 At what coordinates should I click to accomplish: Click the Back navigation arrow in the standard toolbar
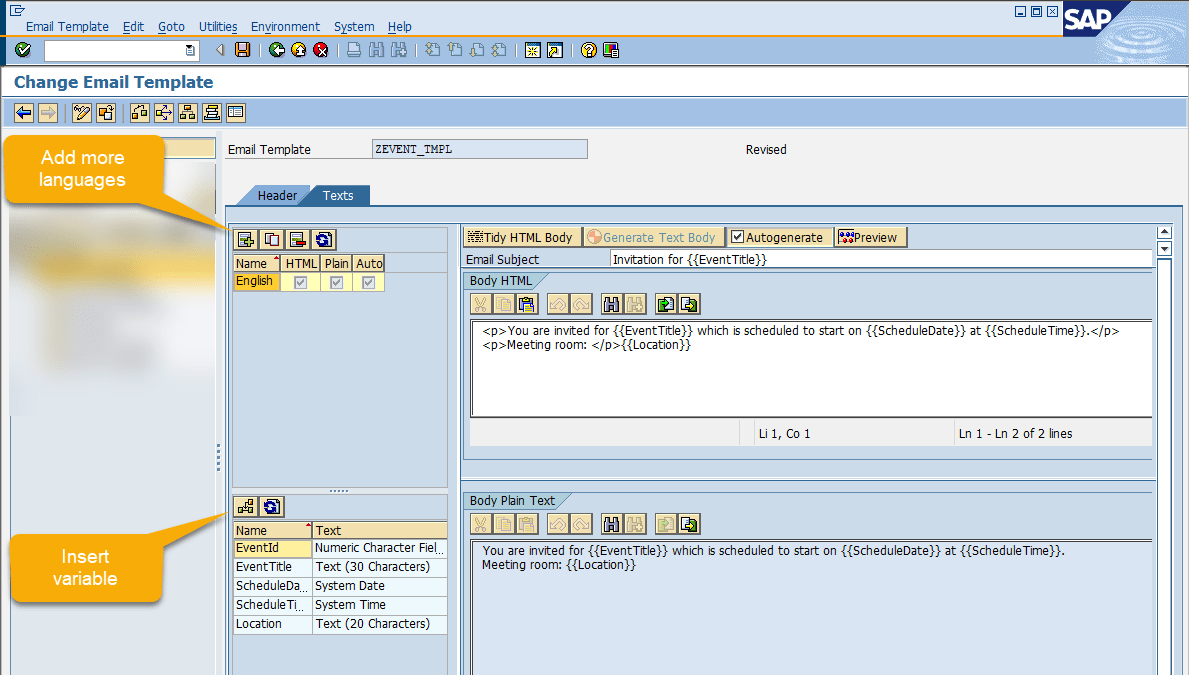(276, 50)
